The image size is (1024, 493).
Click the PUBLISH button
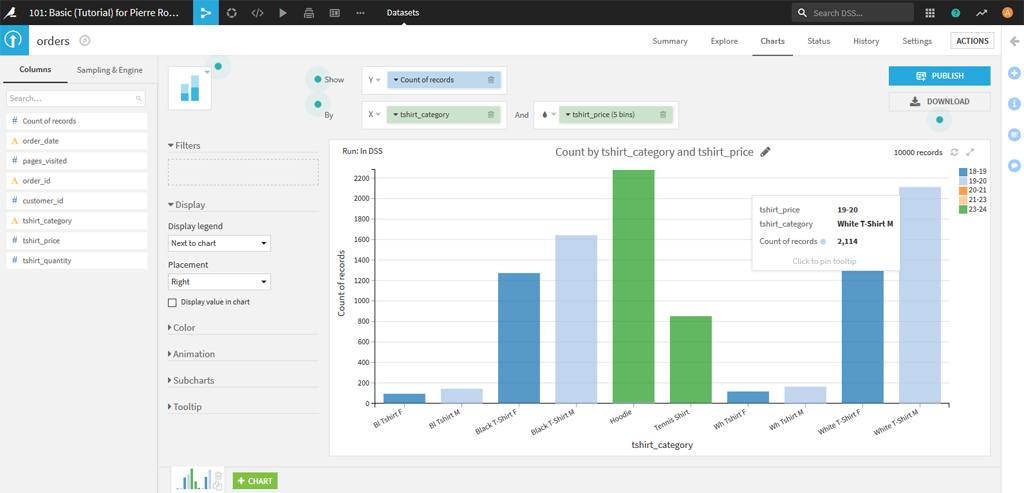939,76
